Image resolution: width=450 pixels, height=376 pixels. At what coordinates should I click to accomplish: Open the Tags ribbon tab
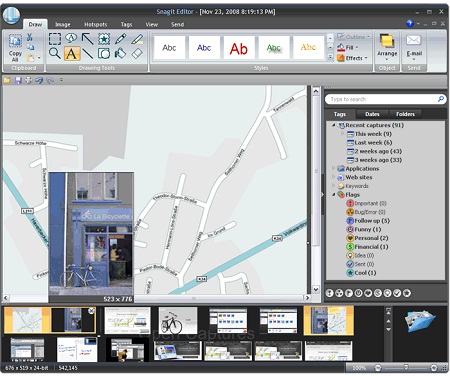point(126,24)
